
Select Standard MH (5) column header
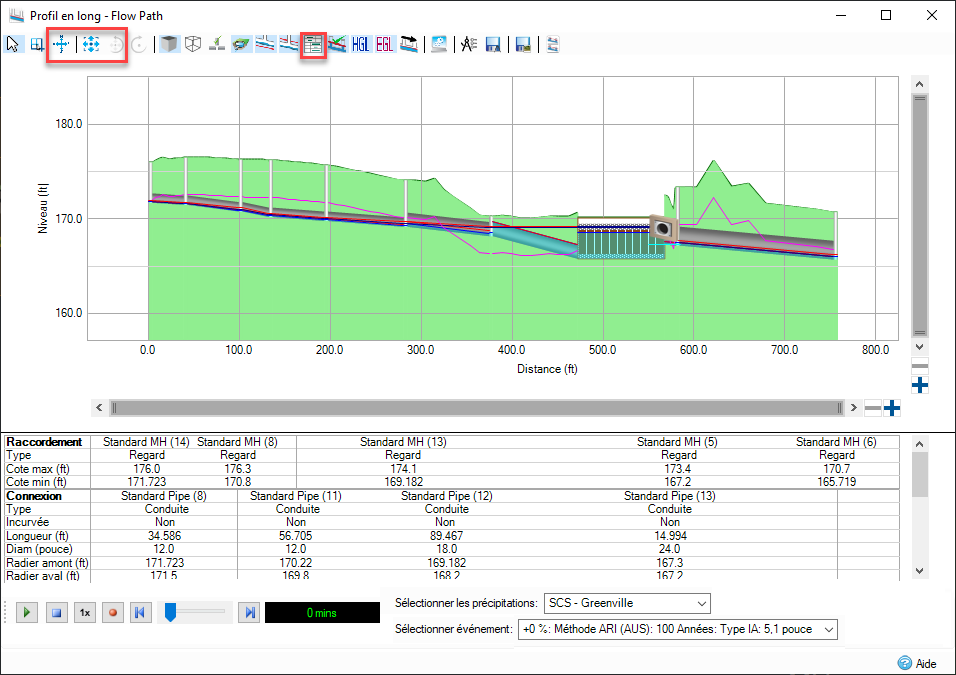click(677, 442)
